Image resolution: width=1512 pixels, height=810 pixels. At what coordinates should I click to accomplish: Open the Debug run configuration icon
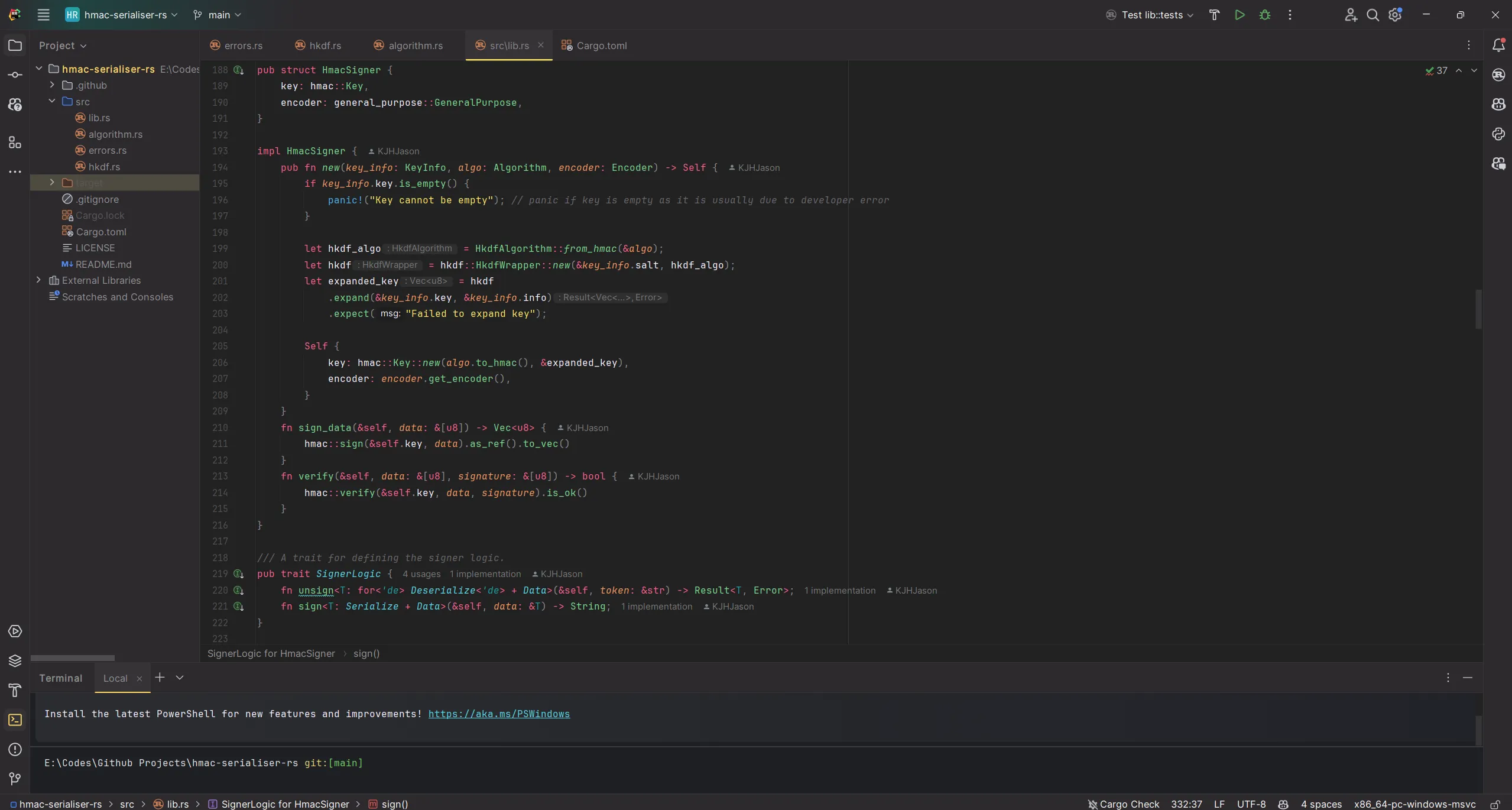click(x=1264, y=14)
